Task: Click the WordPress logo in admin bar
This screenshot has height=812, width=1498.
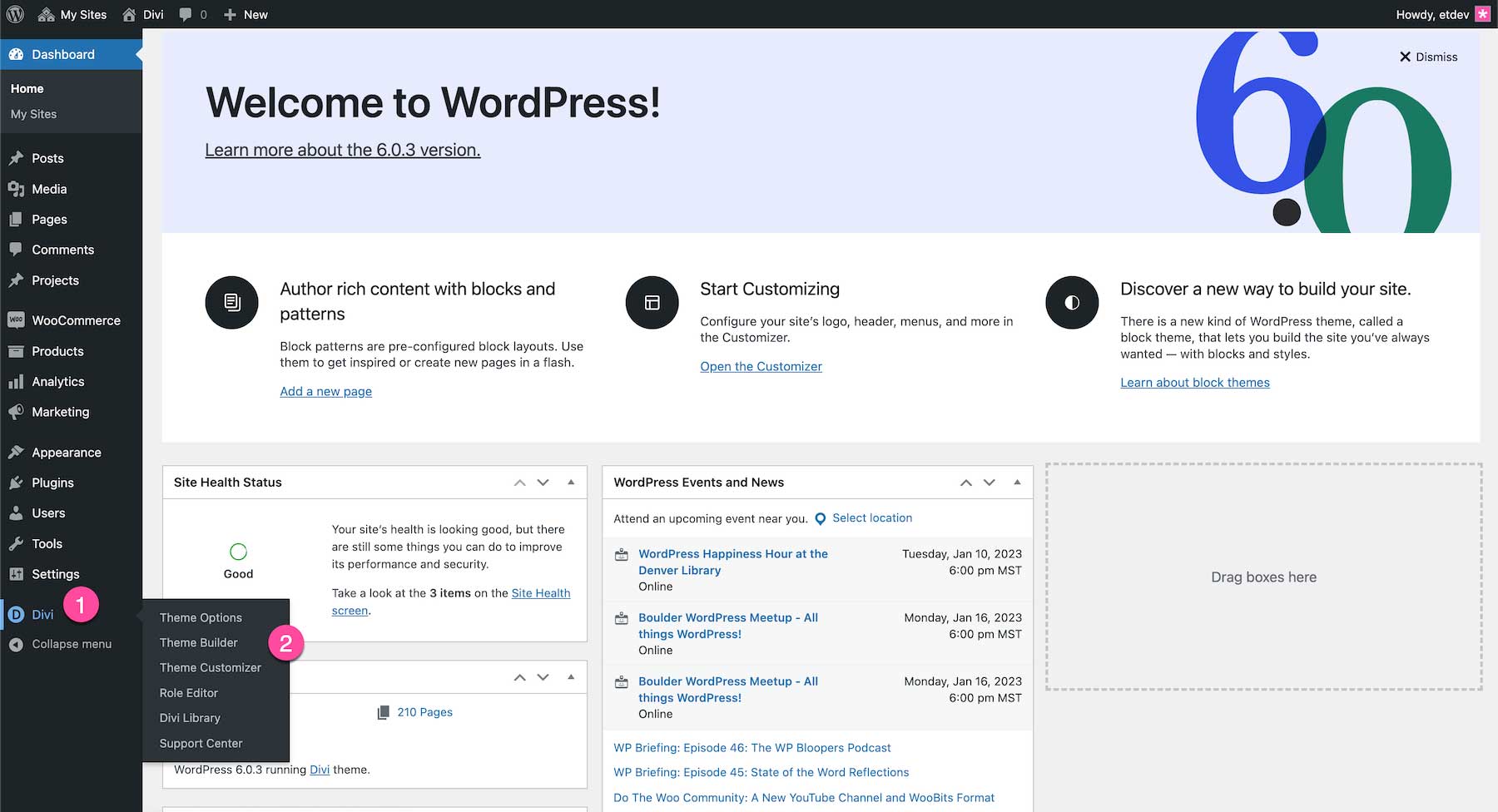Action: [x=15, y=14]
